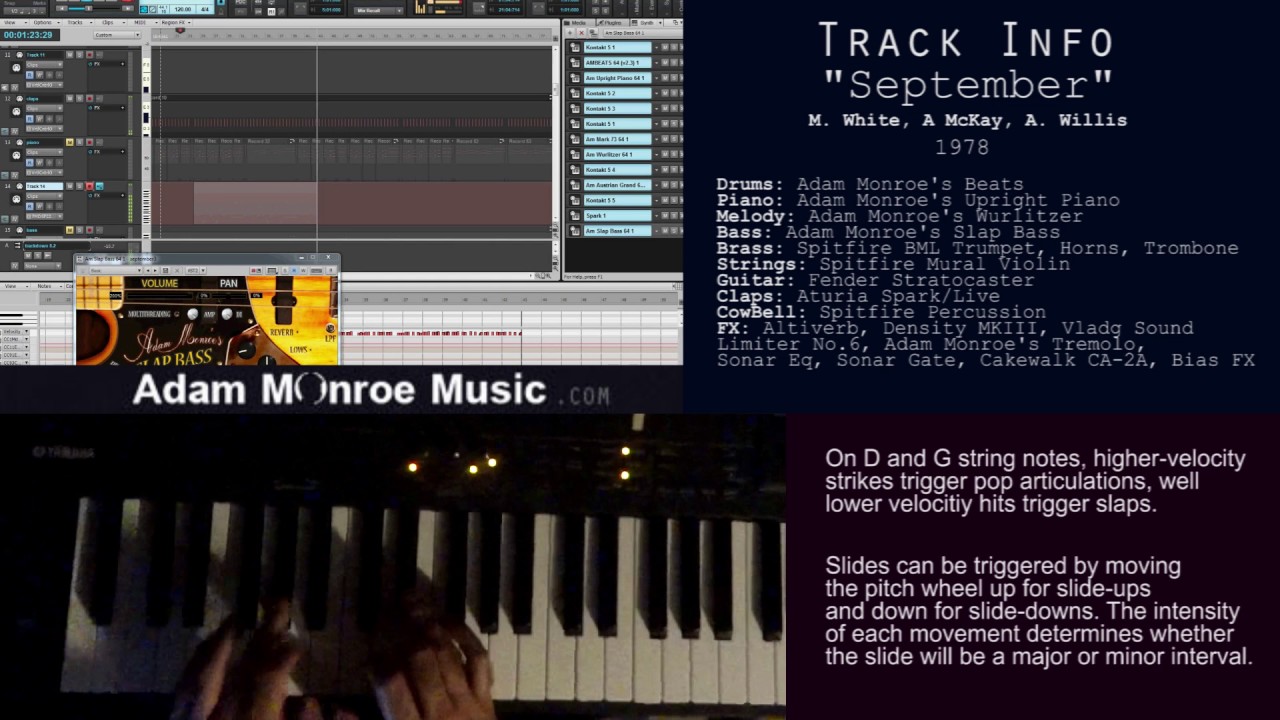
Task: Open Clips dropdown on Track 14
Action: pyautogui.click(x=44, y=196)
